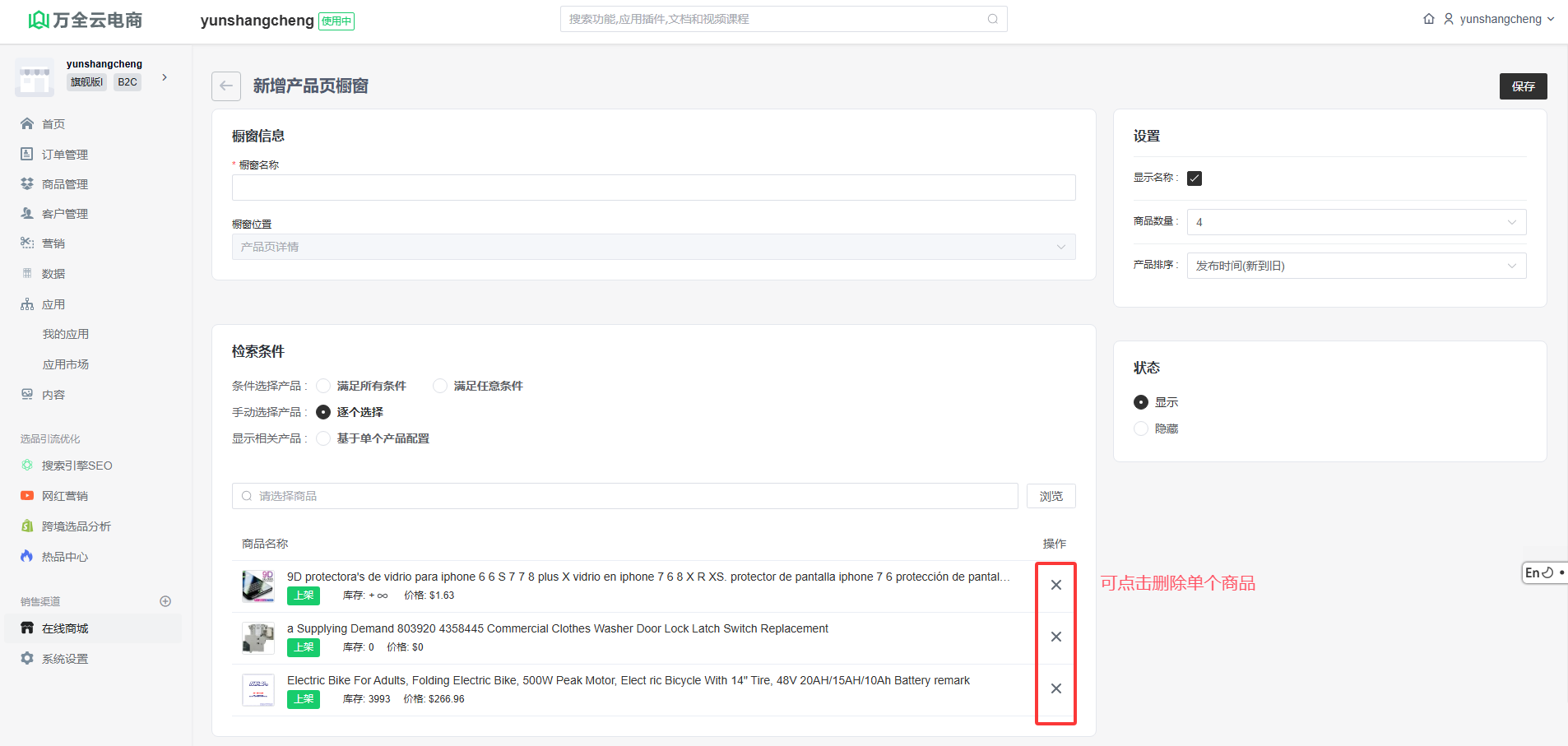Viewport: 1568px width, 746px height.
Task: Select the 满足所有条件 radio option
Action: pyautogui.click(x=324, y=386)
